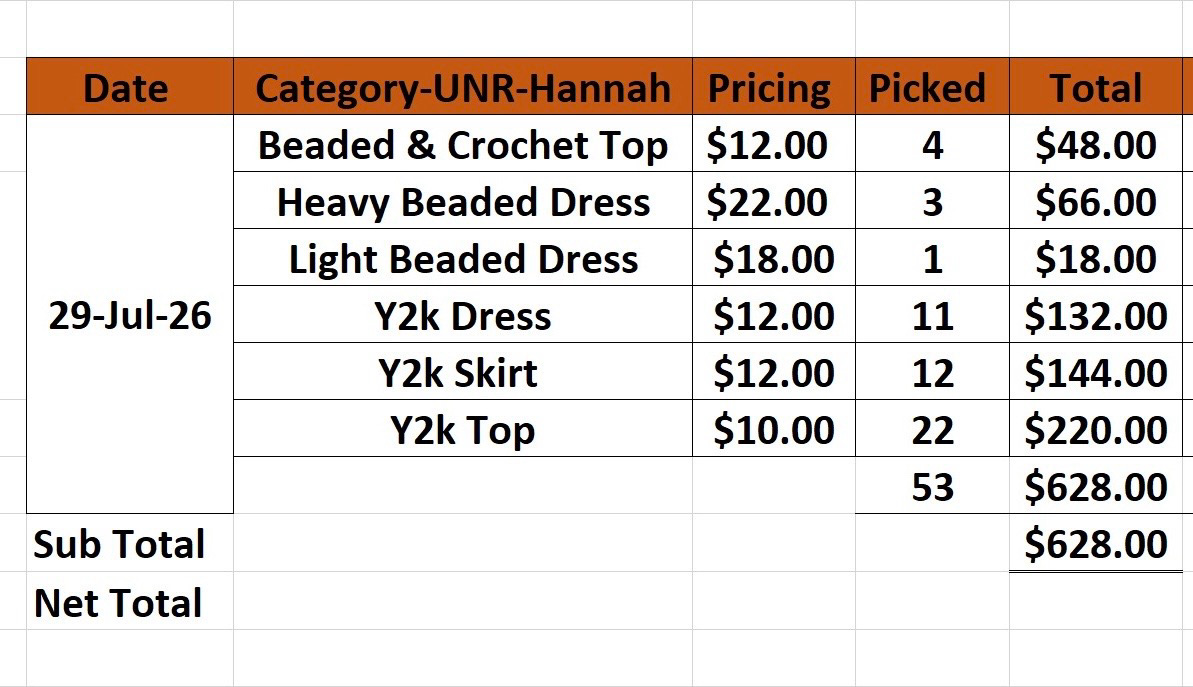Select the Y2k Top category cell
This screenshot has height=687, width=1193.
coord(463,429)
